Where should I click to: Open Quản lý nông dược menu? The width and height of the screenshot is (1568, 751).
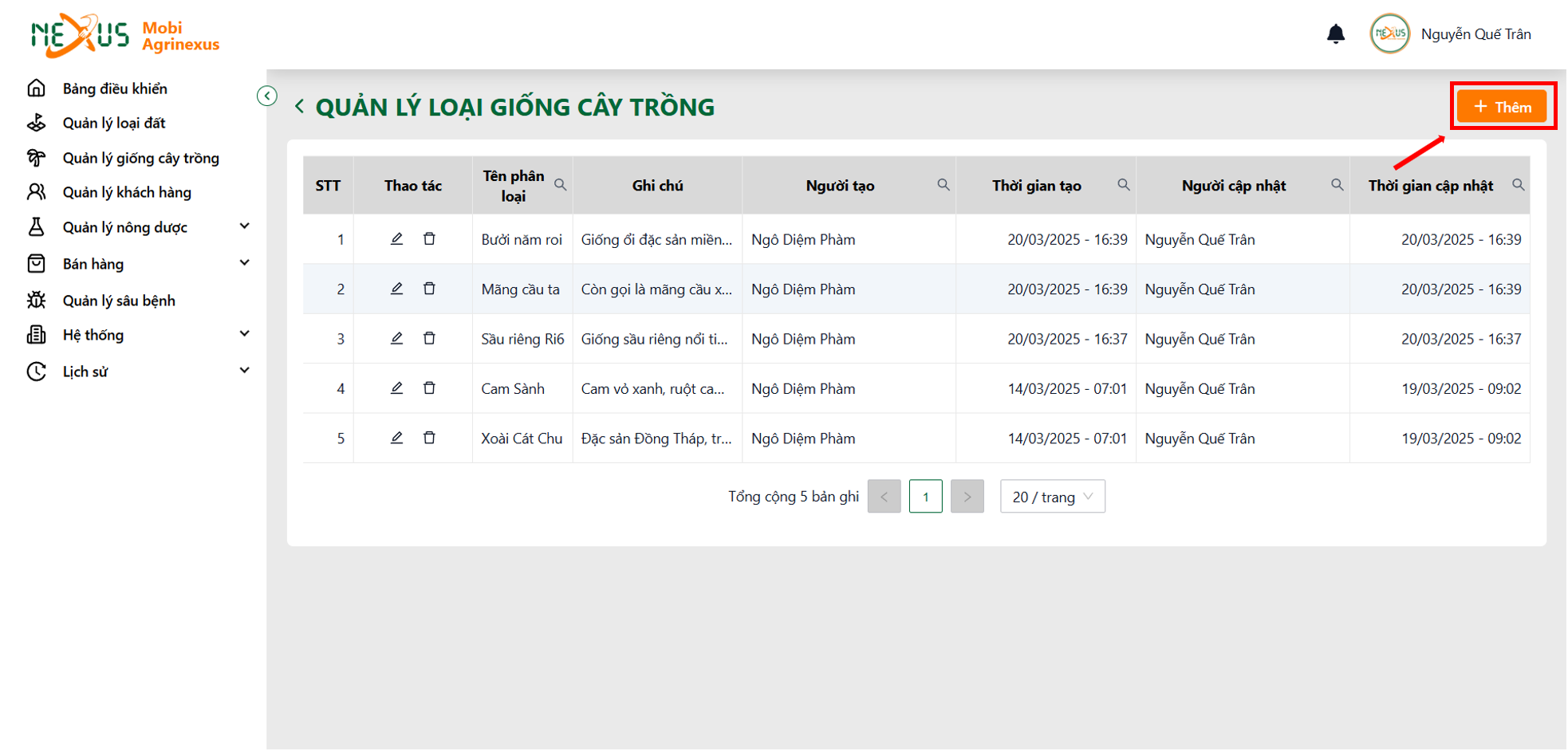125,228
